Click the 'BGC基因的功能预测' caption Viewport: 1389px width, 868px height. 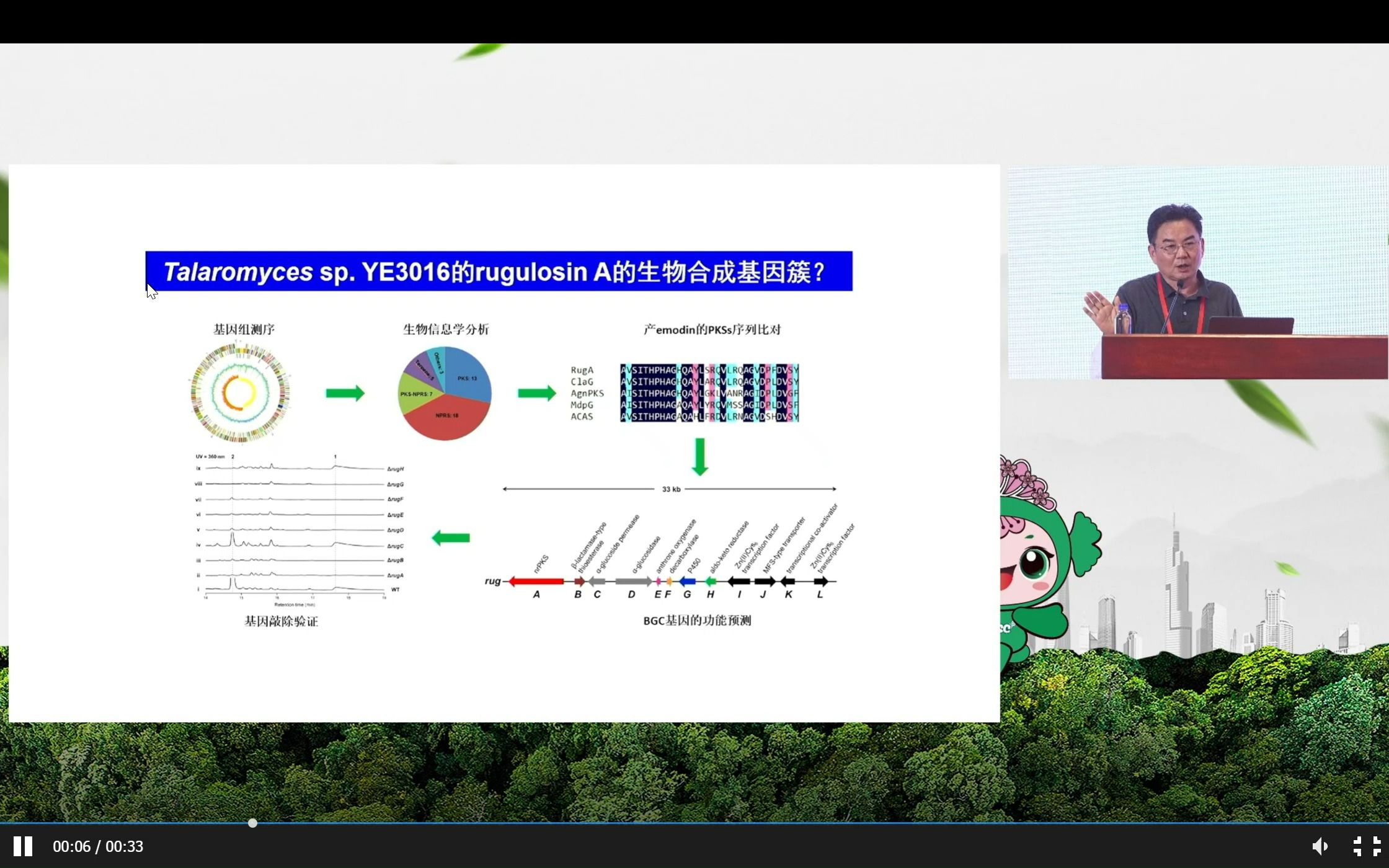(697, 621)
